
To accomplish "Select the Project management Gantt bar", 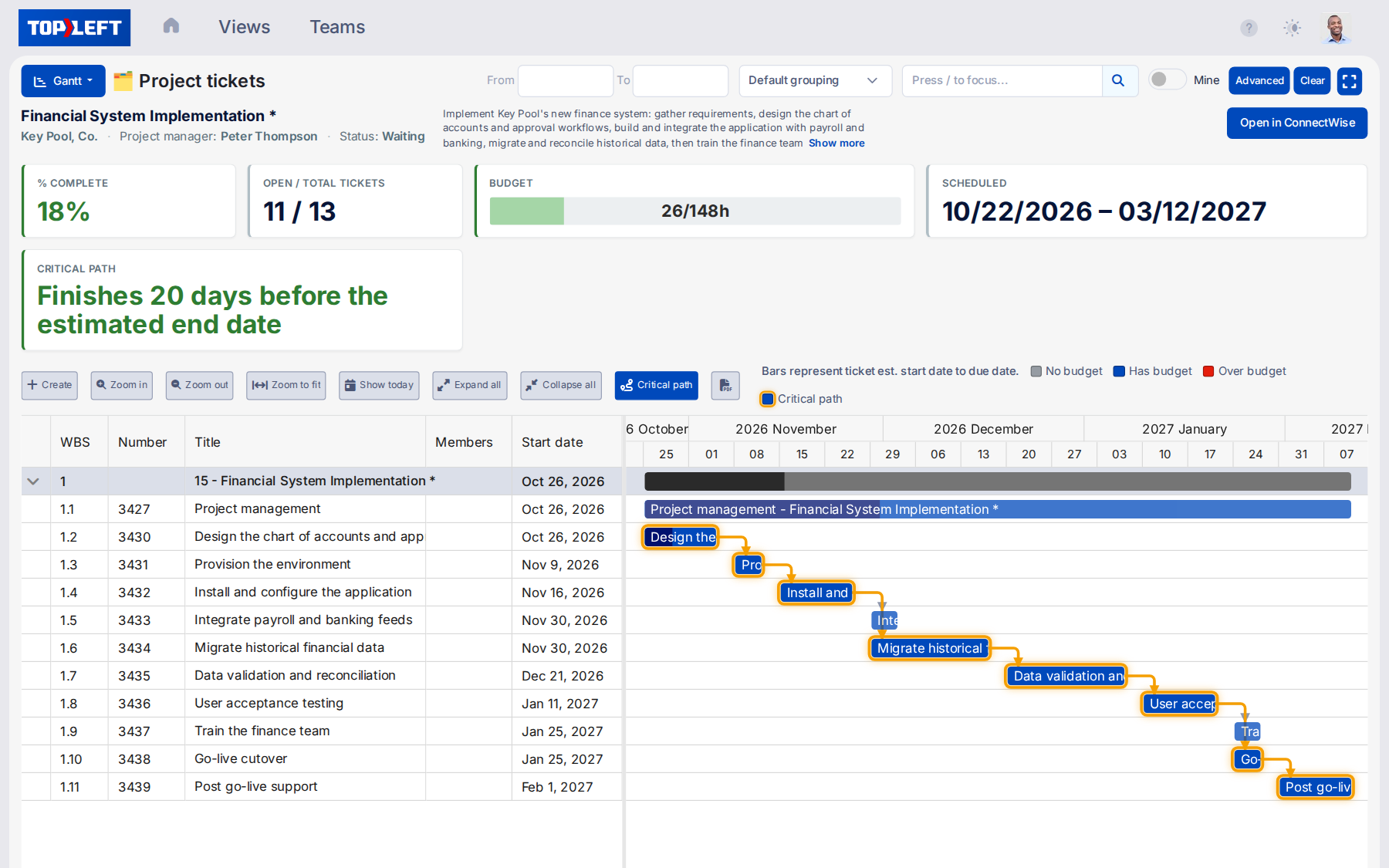I will (x=998, y=509).
